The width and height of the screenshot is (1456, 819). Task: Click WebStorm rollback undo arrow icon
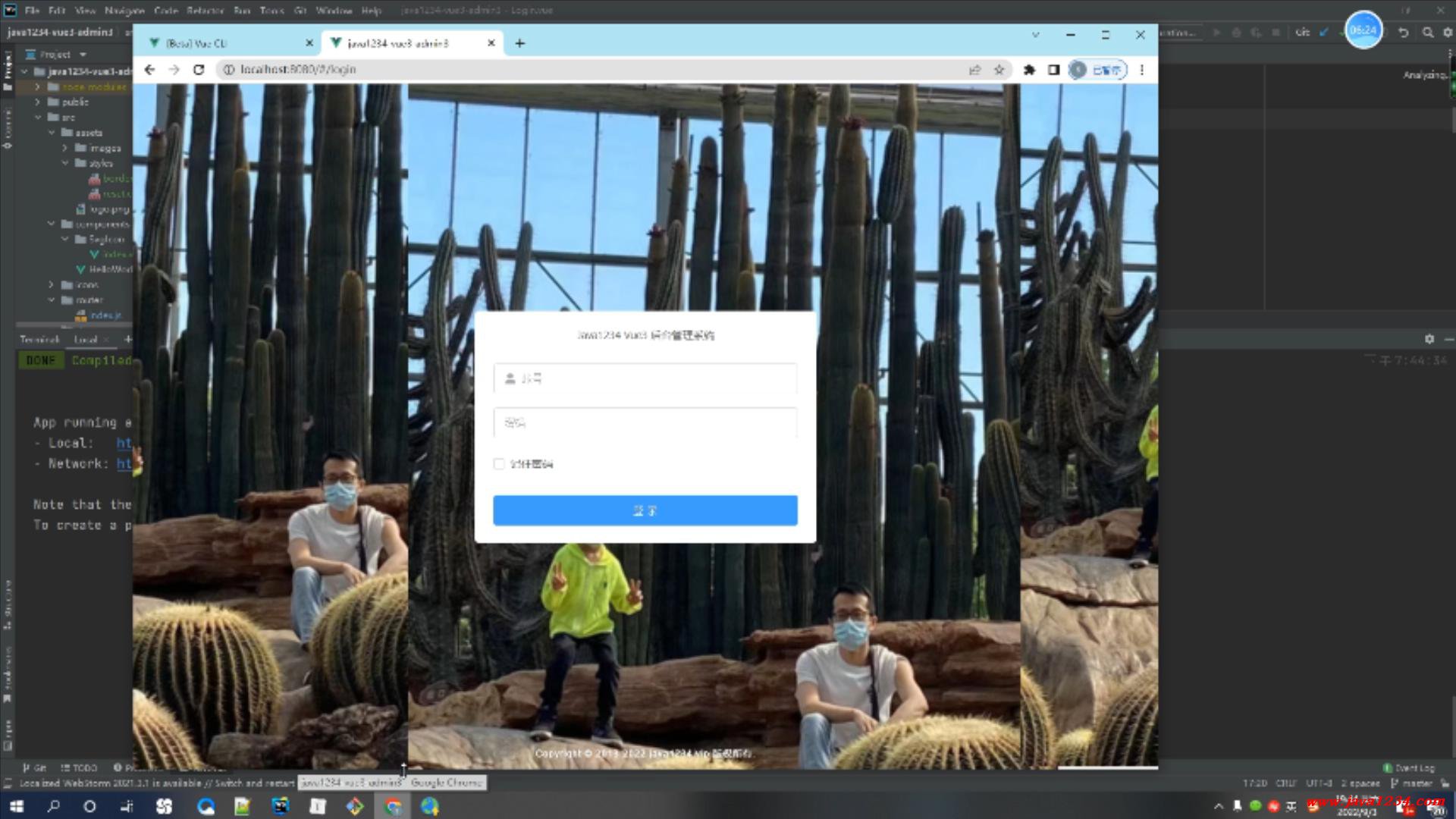click(x=1404, y=33)
